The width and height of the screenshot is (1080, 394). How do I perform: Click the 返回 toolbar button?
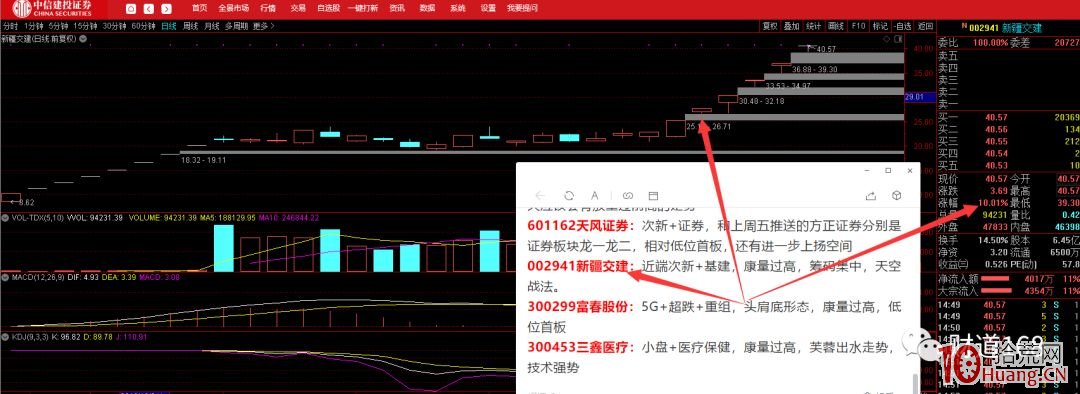click(x=925, y=26)
